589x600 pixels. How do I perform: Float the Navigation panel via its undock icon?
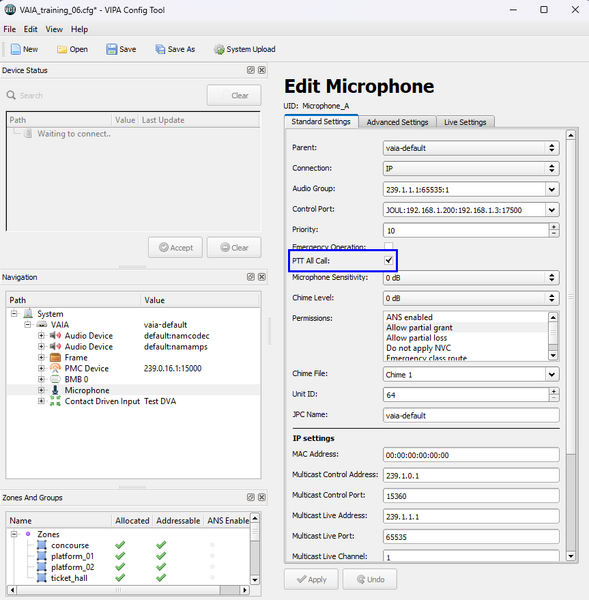(x=251, y=277)
